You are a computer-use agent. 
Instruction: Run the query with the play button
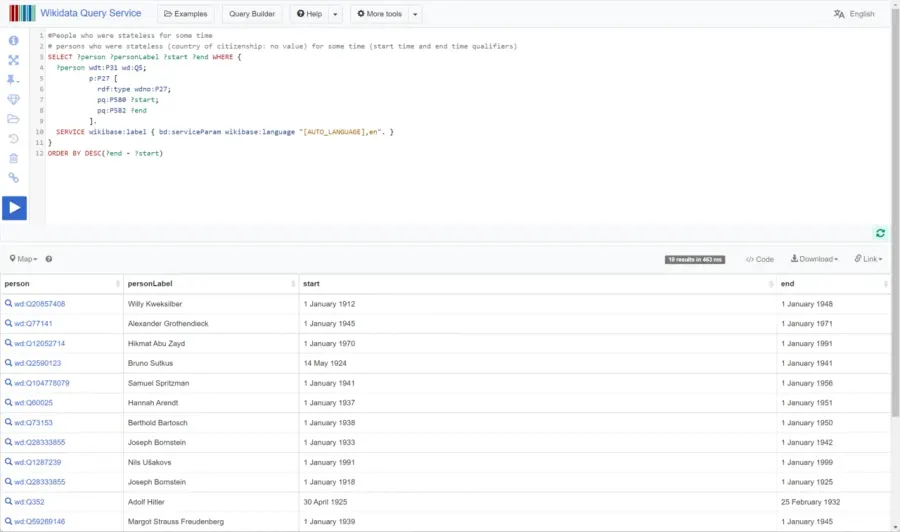click(14, 208)
